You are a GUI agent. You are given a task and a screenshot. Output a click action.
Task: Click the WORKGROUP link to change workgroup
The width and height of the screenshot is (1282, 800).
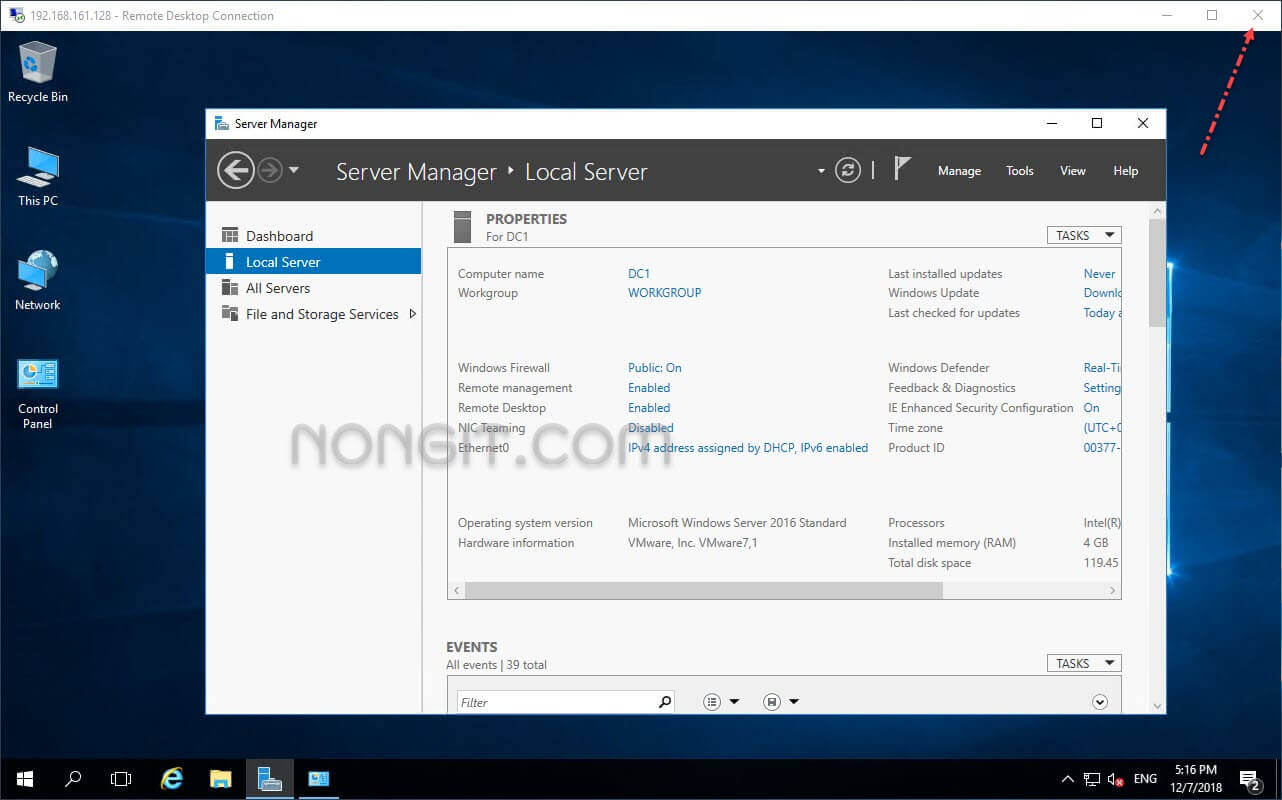pos(664,292)
